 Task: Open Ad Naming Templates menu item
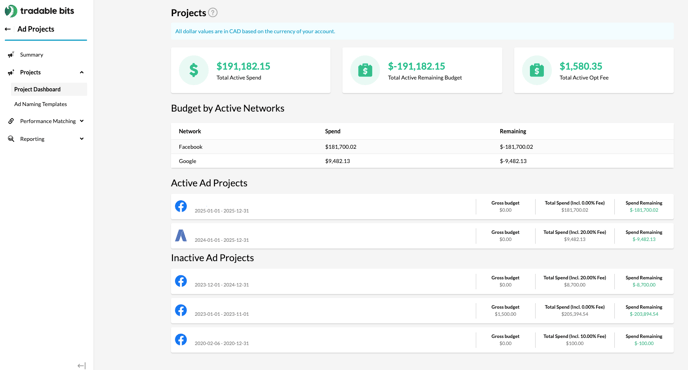(x=40, y=104)
